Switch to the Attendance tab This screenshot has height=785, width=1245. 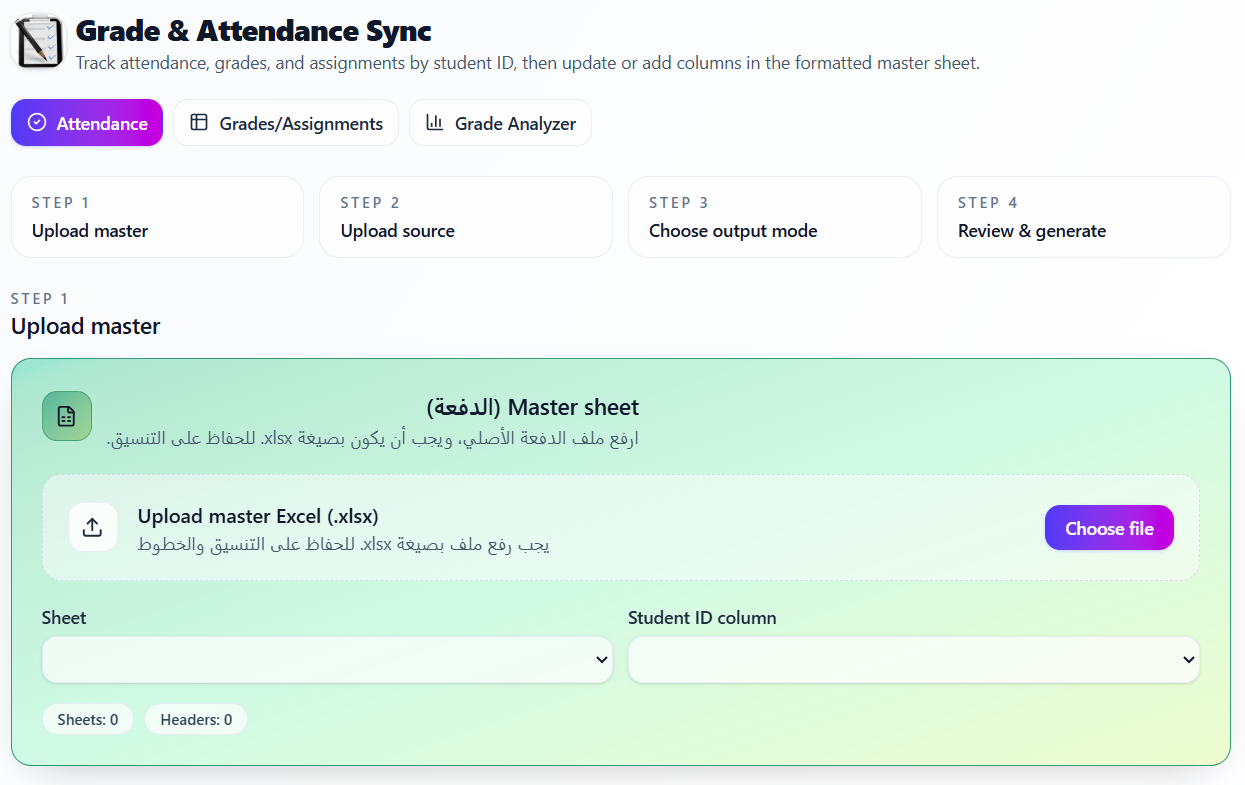(87, 123)
